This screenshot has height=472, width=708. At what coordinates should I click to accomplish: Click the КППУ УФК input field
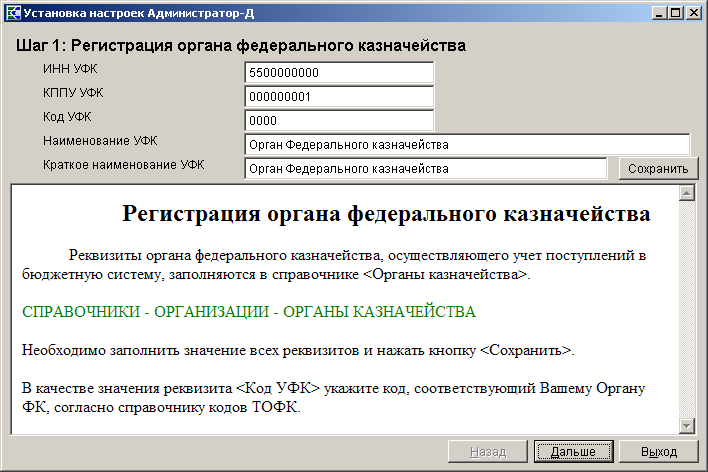(x=339, y=97)
